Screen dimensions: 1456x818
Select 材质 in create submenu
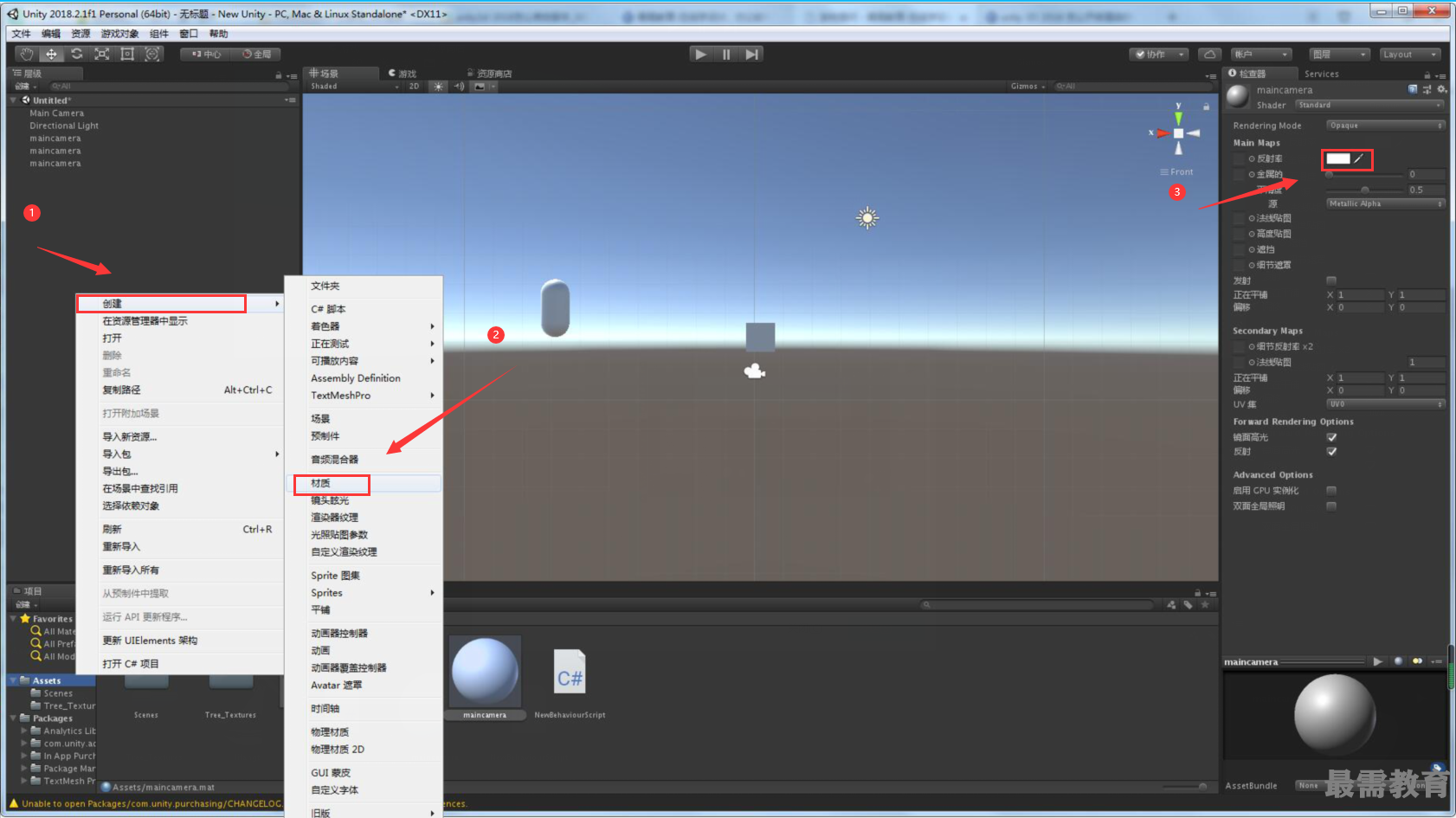coord(364,483)
